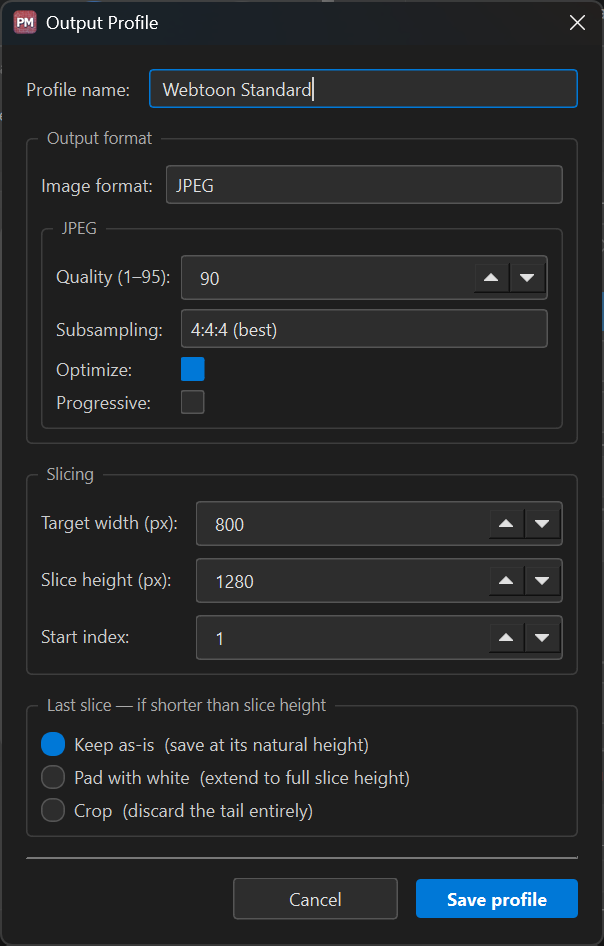
Task: Click the Cancel button
Action: [315, 899]
